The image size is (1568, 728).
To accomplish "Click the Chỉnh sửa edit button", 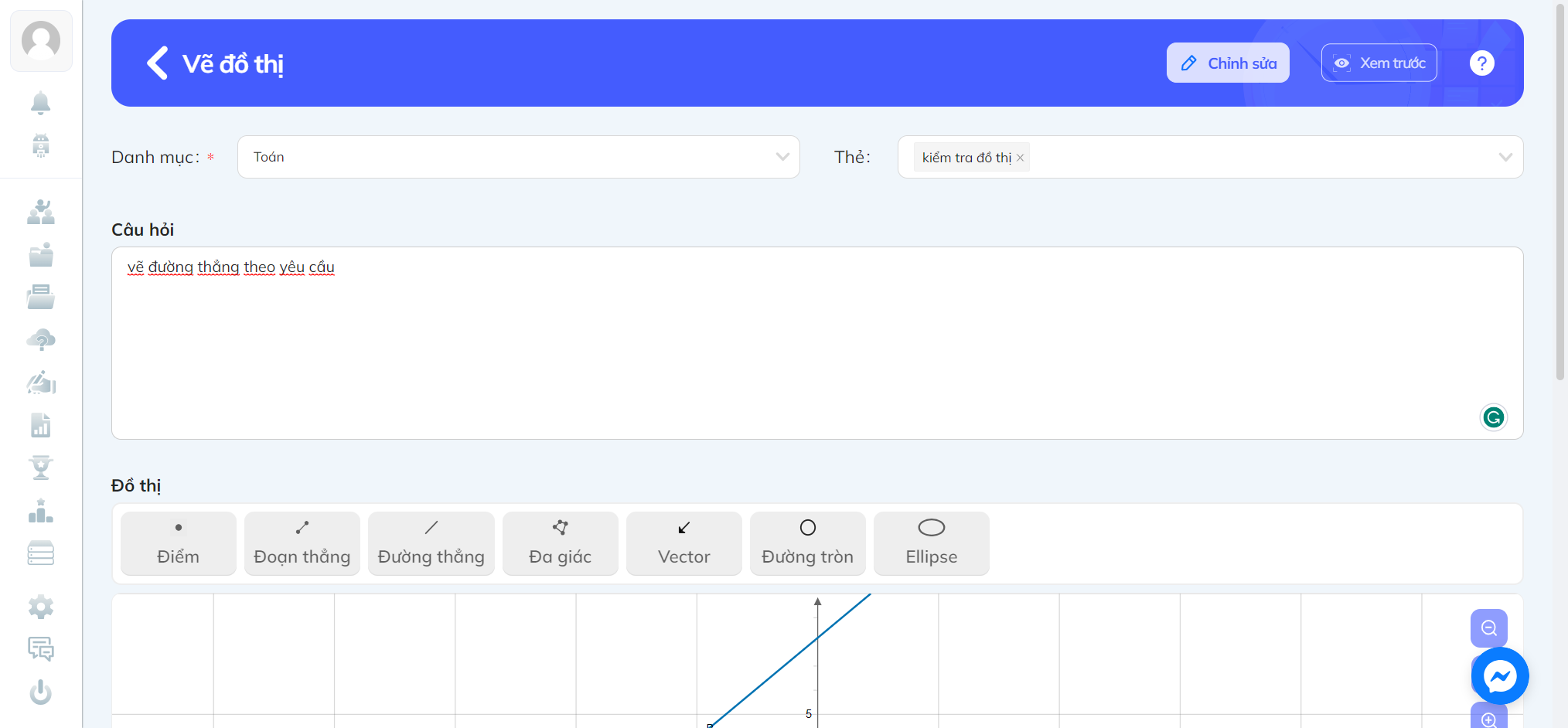I will pyautogui.click(x=1228, y=63).
